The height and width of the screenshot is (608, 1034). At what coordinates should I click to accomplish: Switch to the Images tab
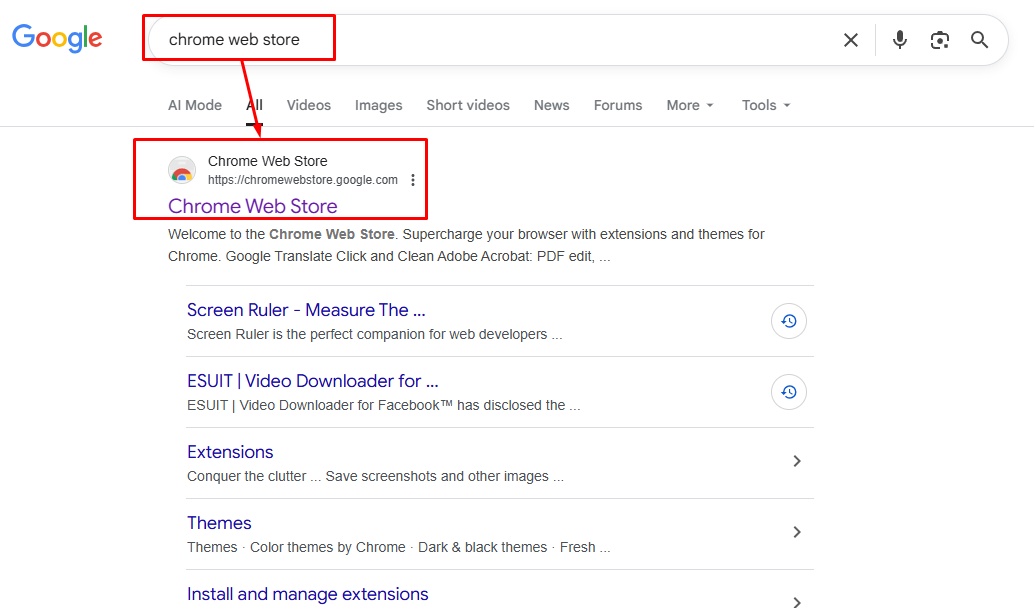click(x=378, y=105)
